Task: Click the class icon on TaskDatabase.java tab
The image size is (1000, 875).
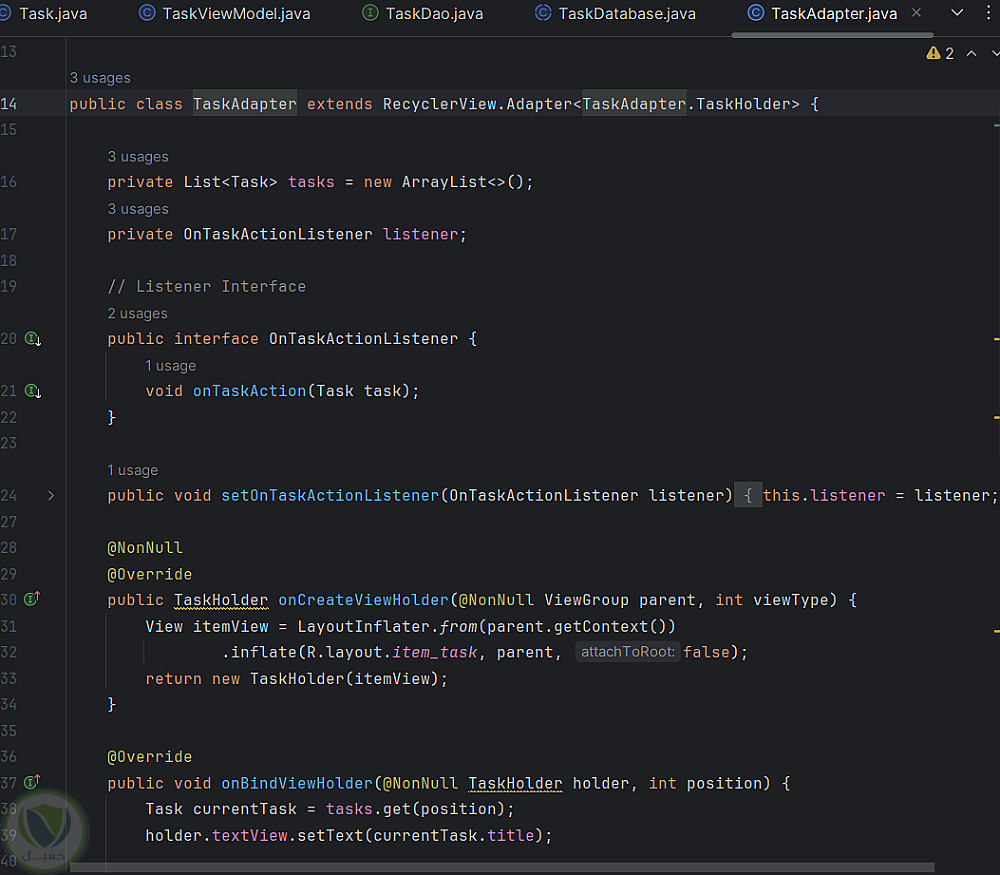Action: 543,13
